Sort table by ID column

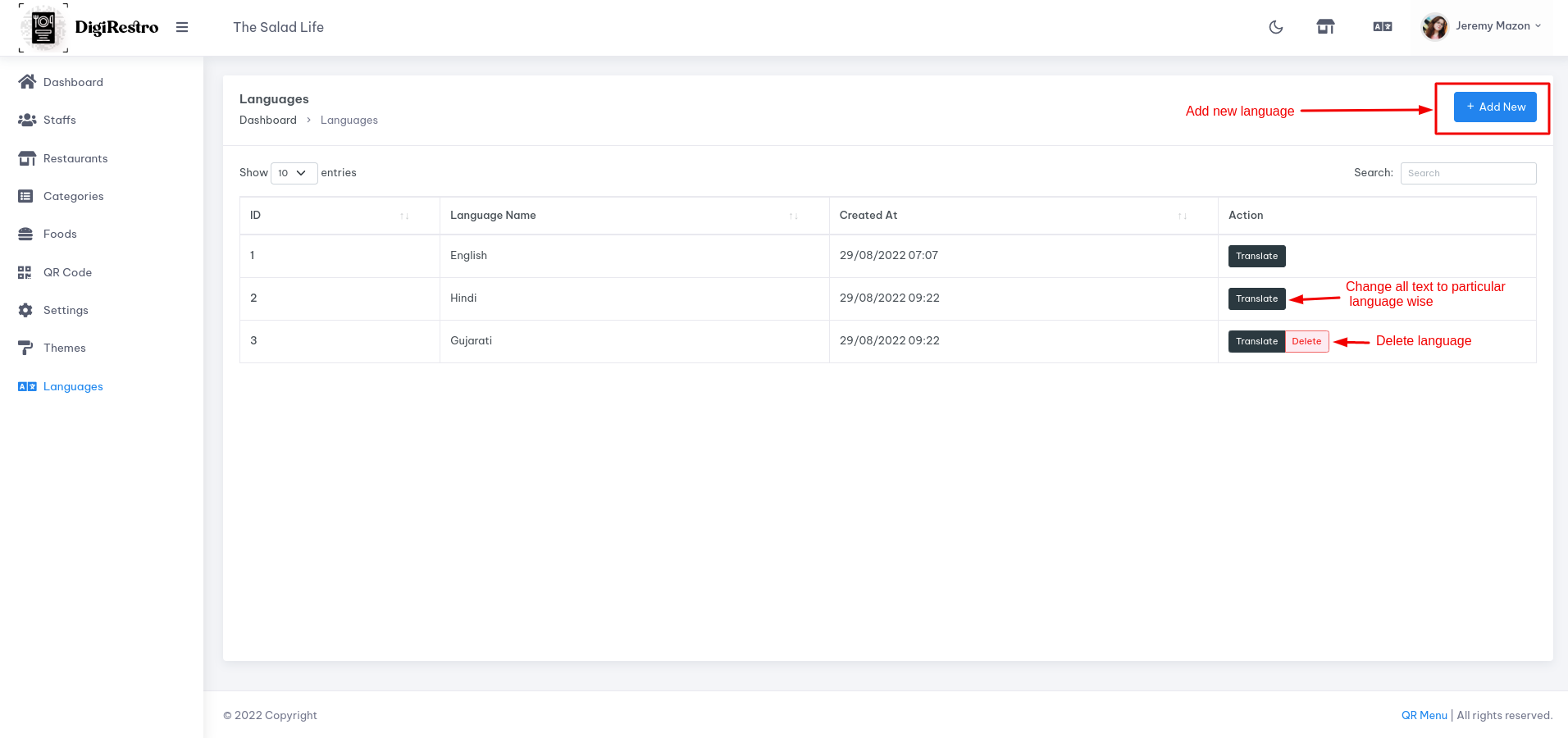(340, 216)
